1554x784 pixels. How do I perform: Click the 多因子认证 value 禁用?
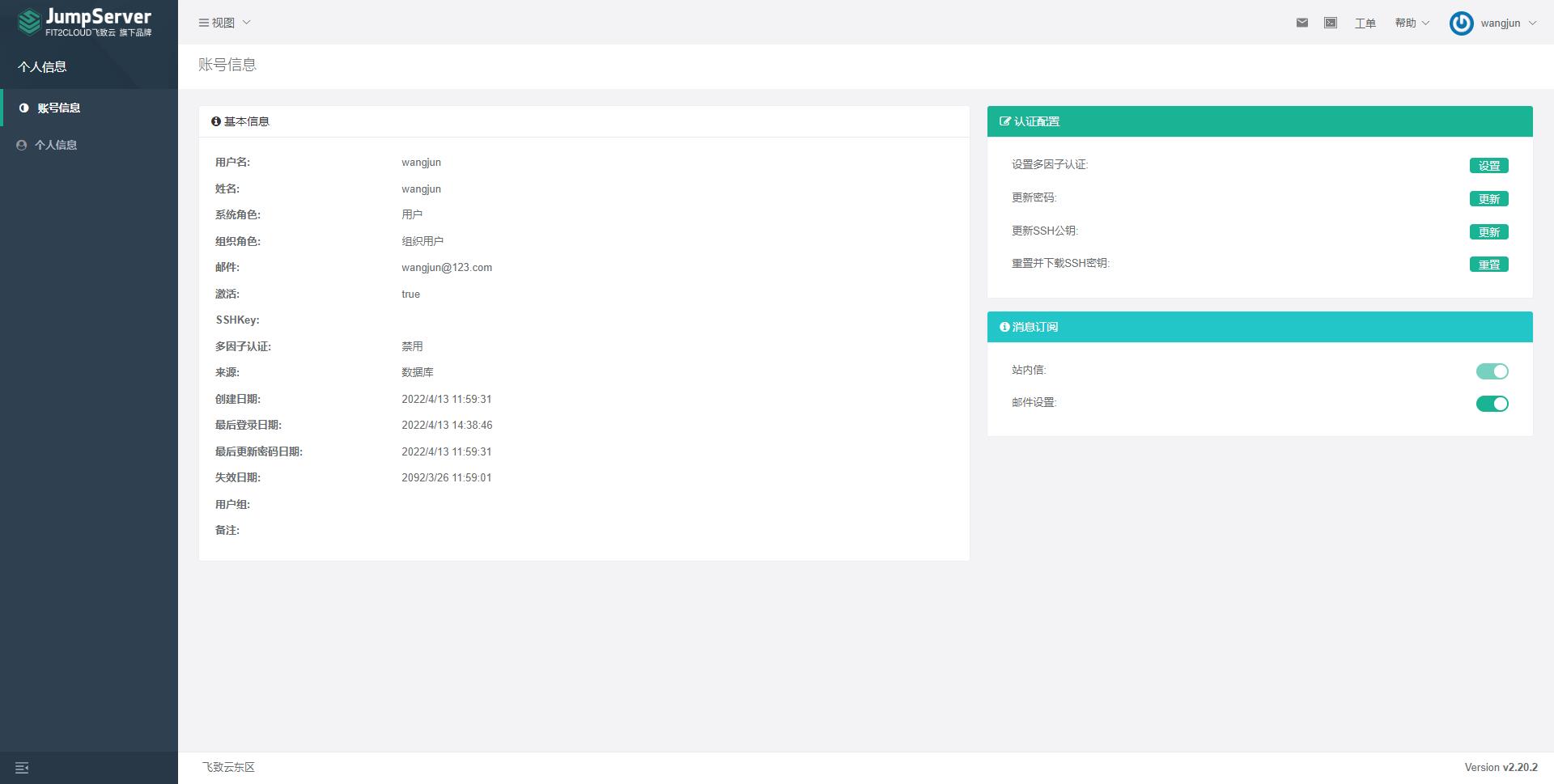[x=412, y=346]
